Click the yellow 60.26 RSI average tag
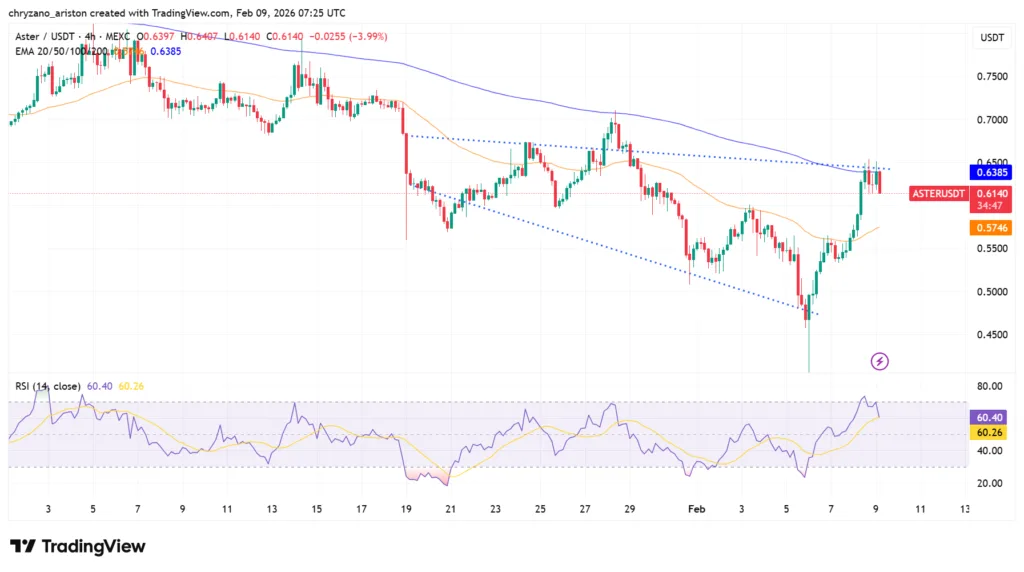Image resolution: width=1024 pixels, height=572 pixels. click(x=990, y=432)
